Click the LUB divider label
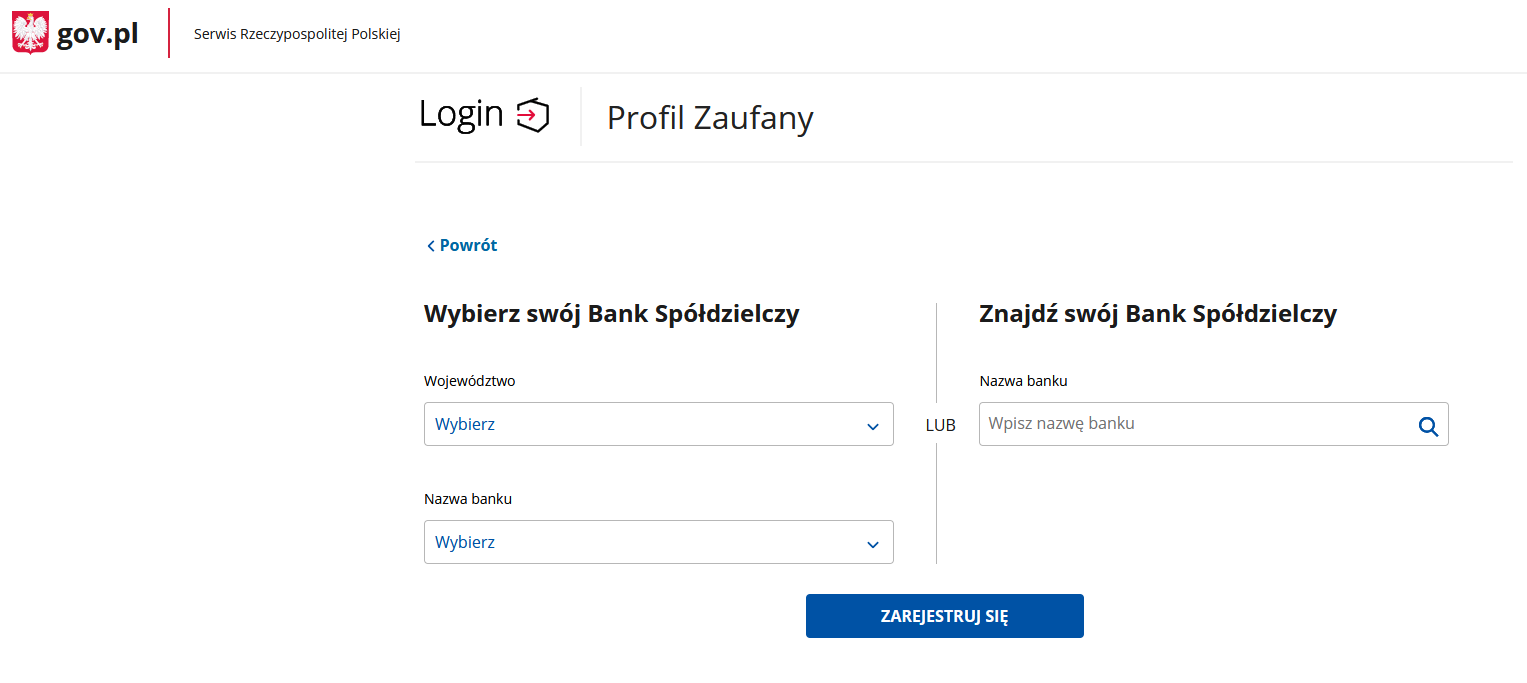Screen dimensions: 1527x683 coord(940,425)
